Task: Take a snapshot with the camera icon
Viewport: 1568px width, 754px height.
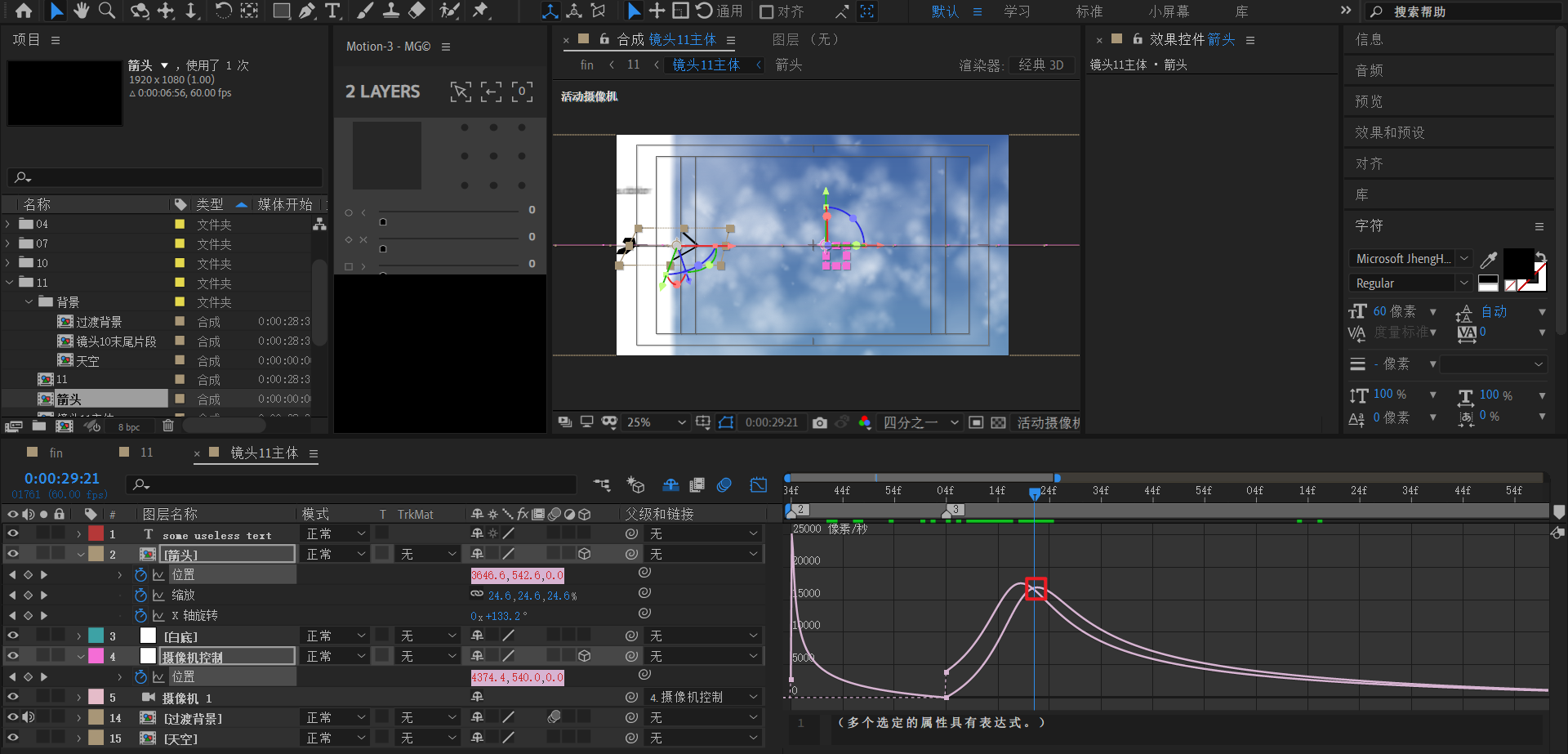Action: click(x=820, y=422)
